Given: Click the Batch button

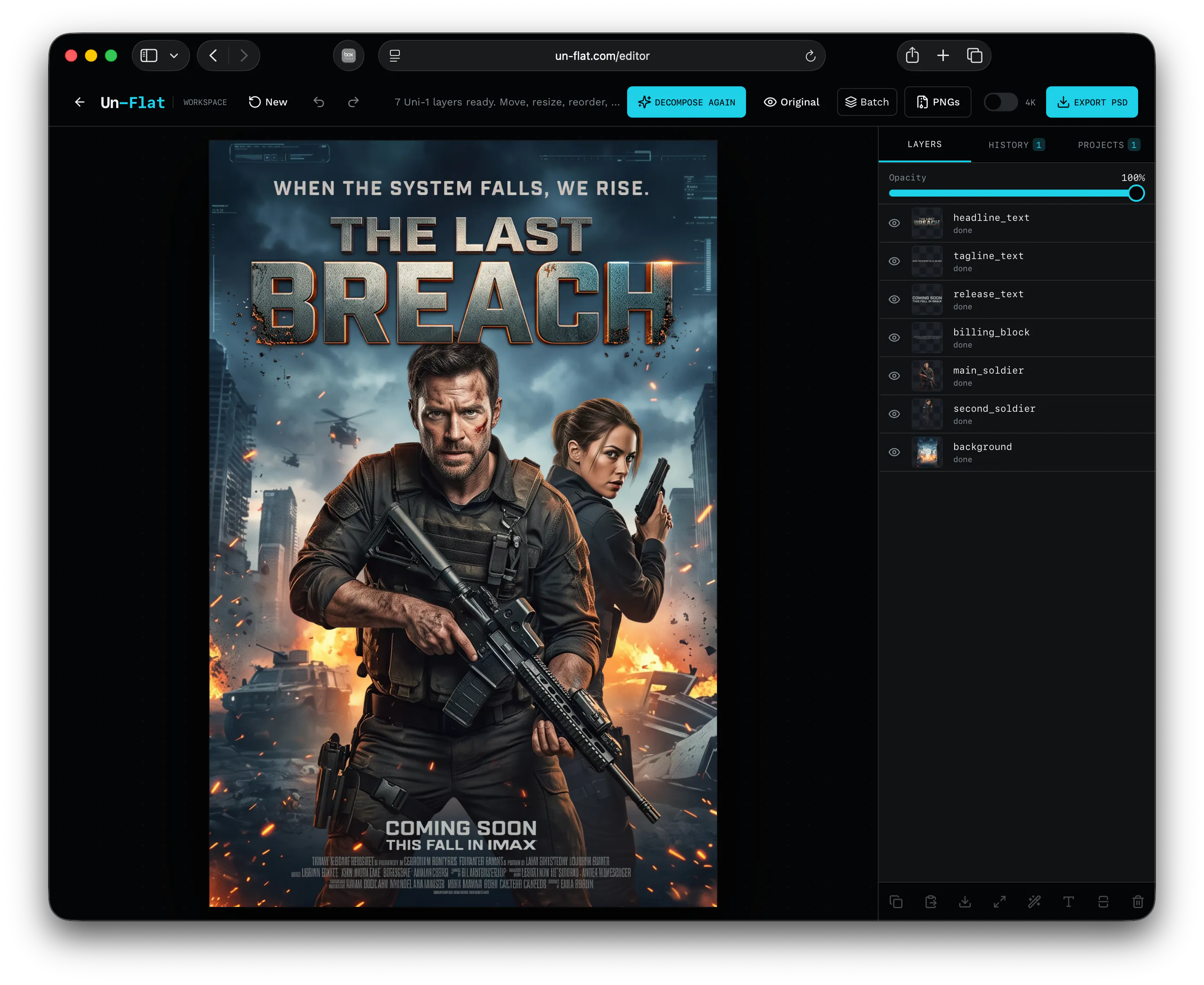Looking at the screenshot, I should click(x=867, y=102).
